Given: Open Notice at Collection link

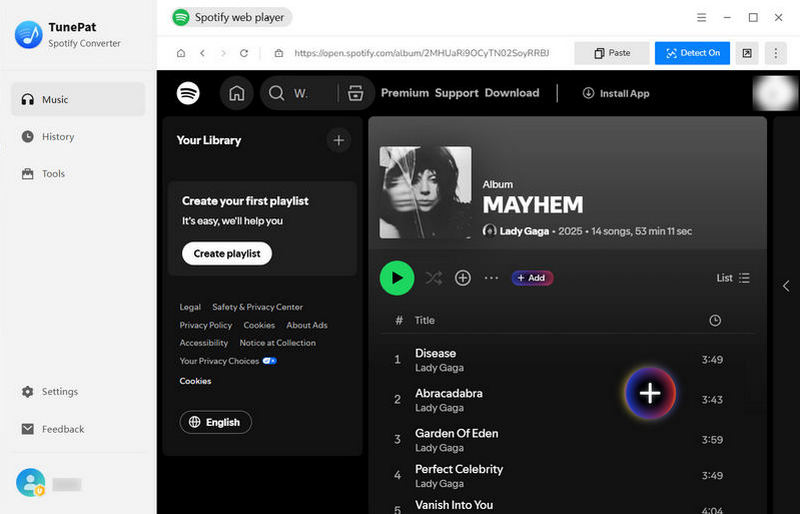Looking at the screenshot, I should (278, 343).
